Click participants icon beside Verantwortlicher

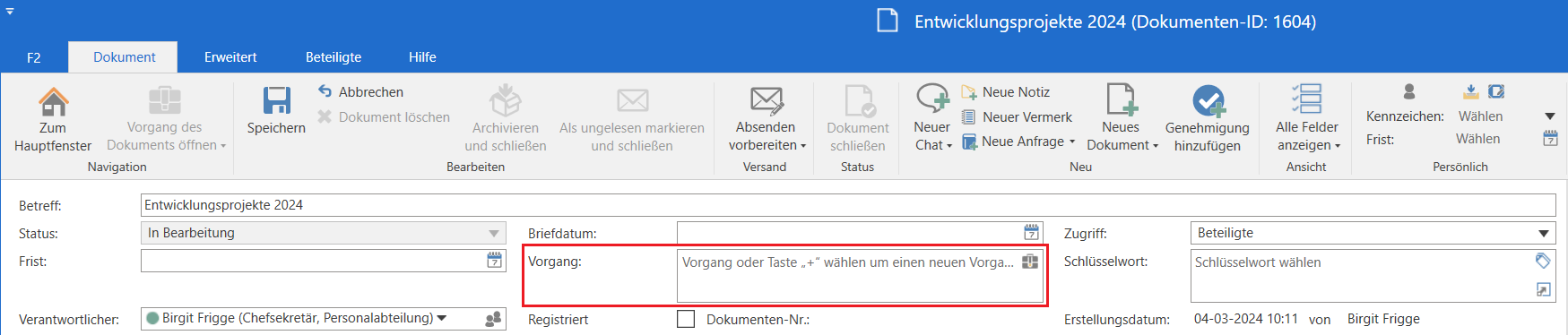point(493,319)
